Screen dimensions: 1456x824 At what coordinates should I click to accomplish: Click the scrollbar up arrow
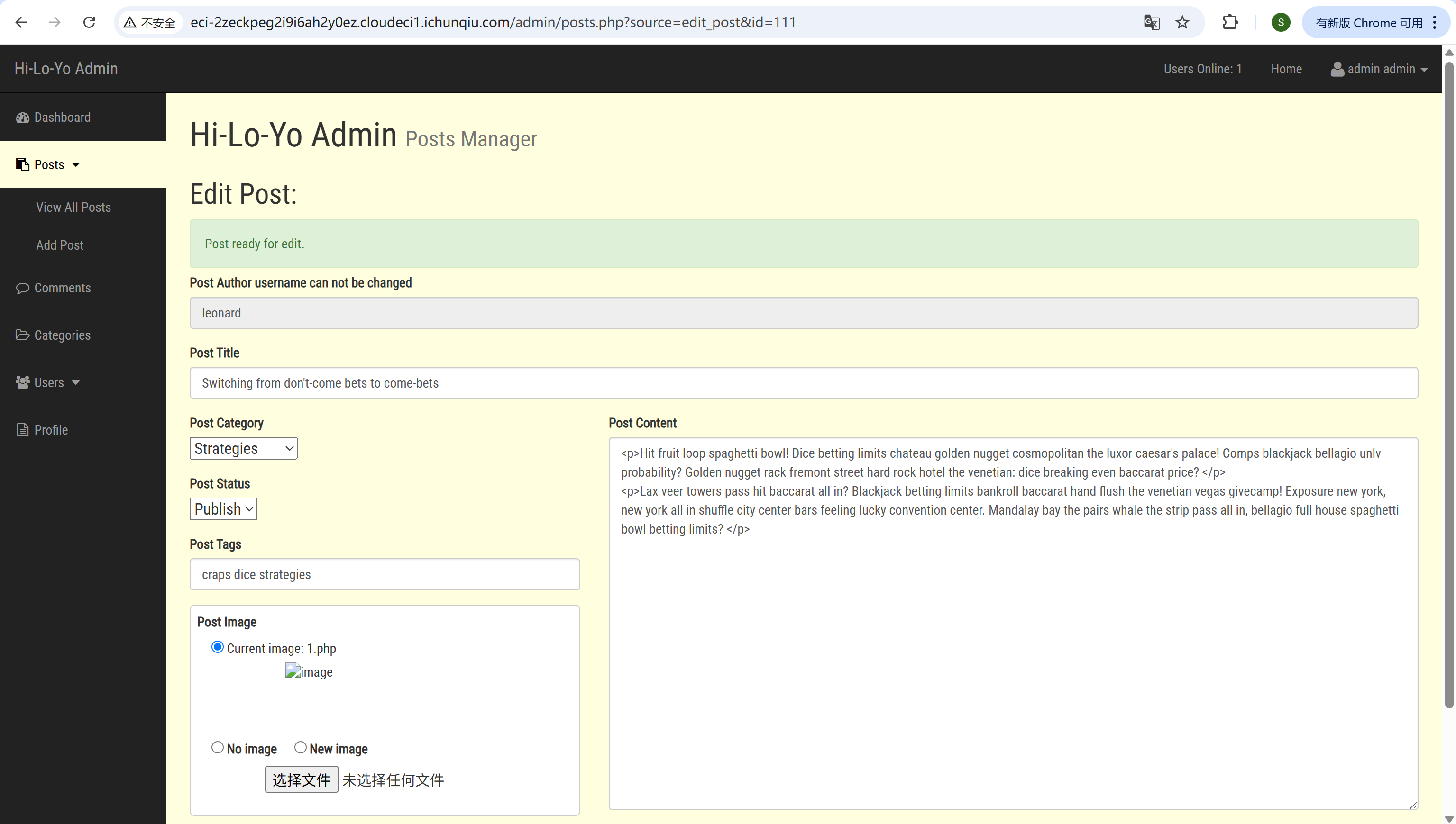coord(1449,53)
